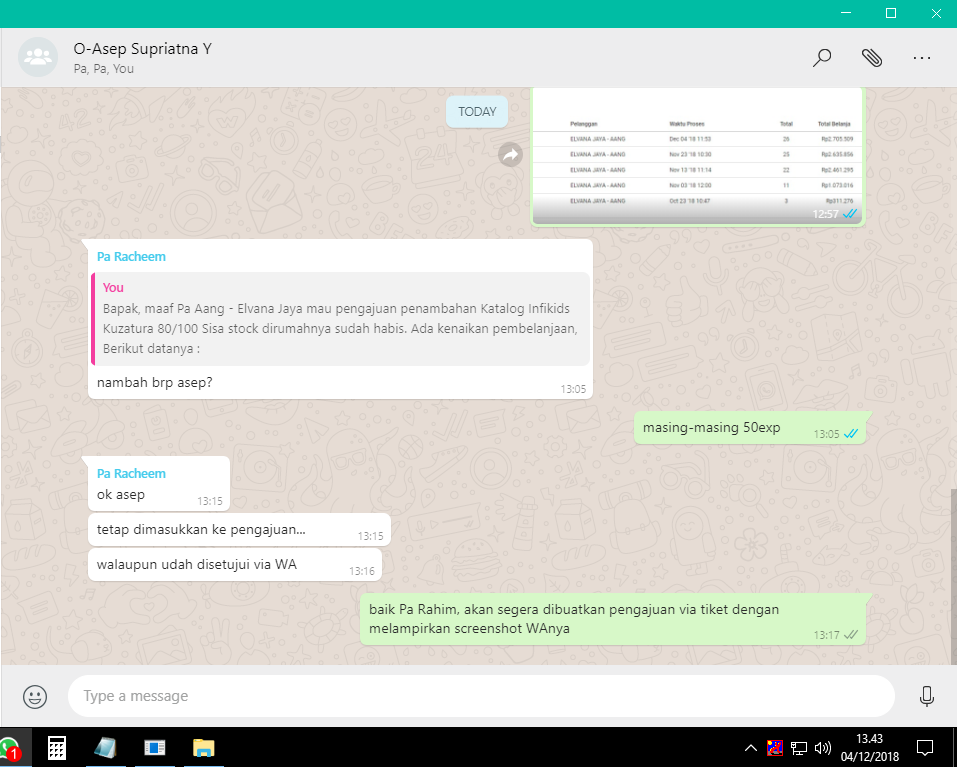This screenshot has width=957, height=767.
Task: Click the group avatar icon
Action: pyautogui.click(x=38, y=57)
